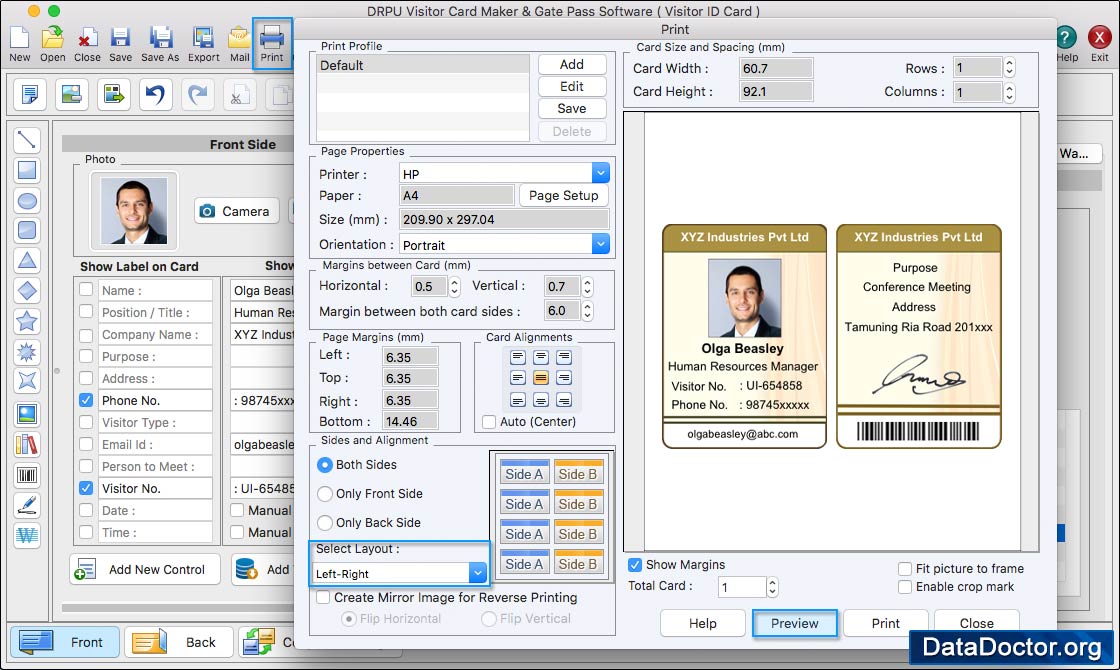Switch to the Back side tab
This screenshot has width=1120, height=670.
pos(179,641)
